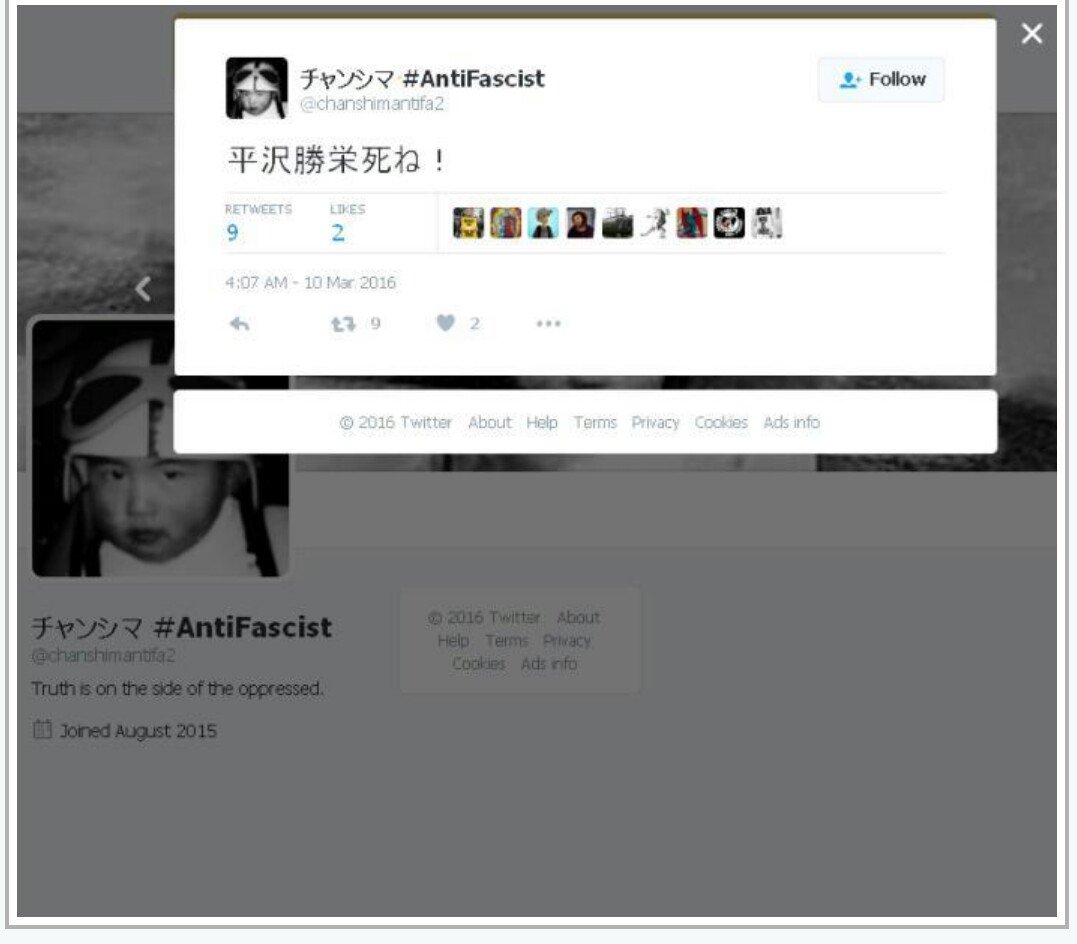
Task: Open the more options ellipsis
Action: point(548,324)
